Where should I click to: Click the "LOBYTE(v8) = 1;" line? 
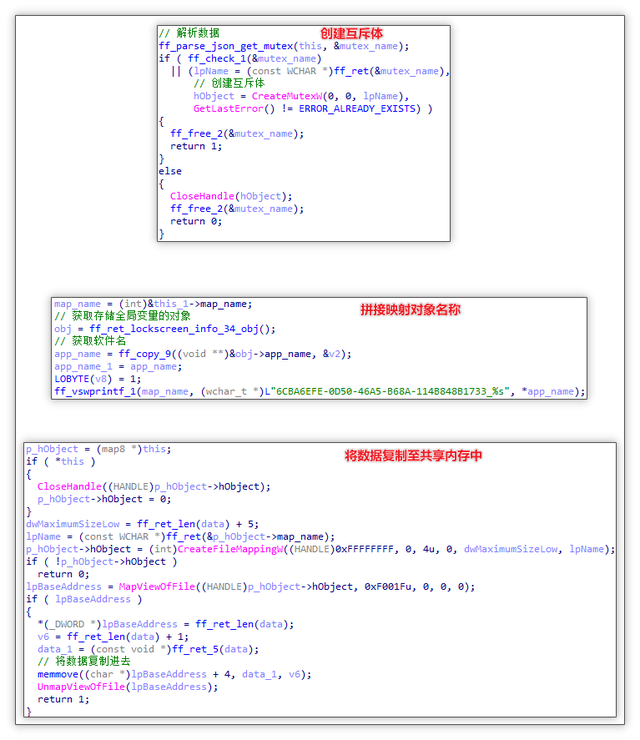(97, 379)
